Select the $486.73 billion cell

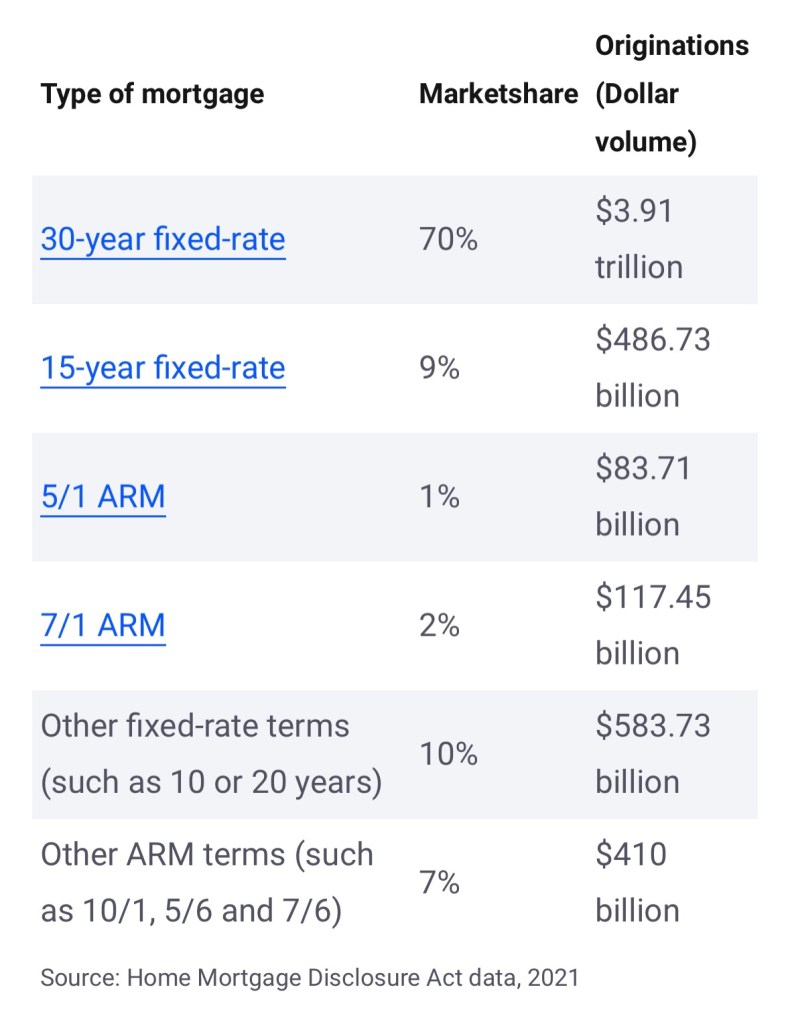tap(652, 368)
